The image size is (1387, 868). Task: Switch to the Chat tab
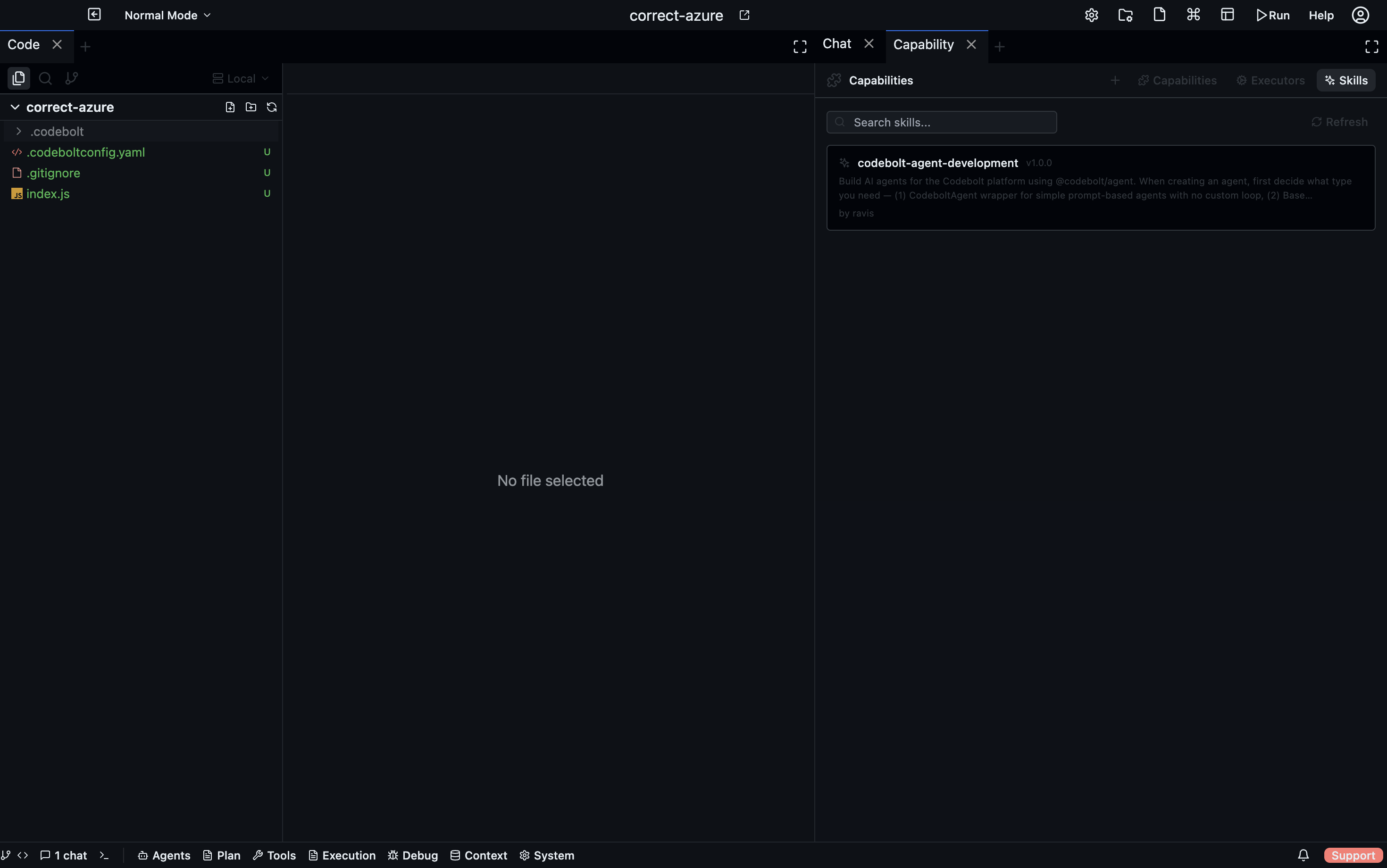(x=836, y=44)
